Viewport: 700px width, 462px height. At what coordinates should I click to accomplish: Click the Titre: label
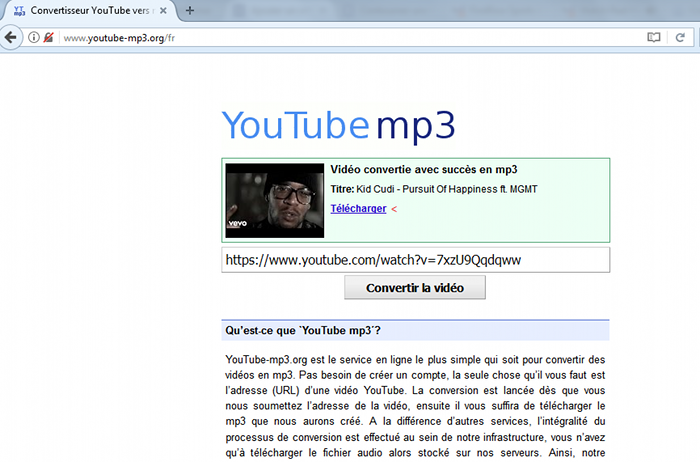(x=342, y=189)
